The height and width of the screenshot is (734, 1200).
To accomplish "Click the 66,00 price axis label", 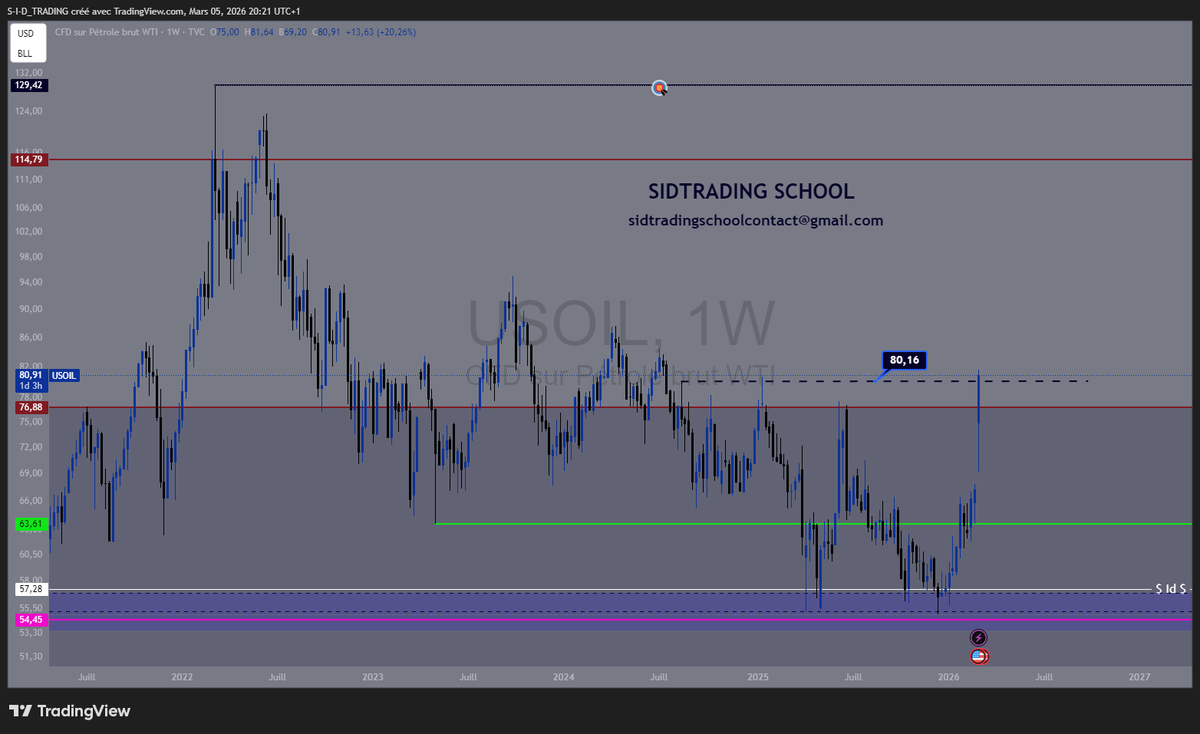I will 31,500.
